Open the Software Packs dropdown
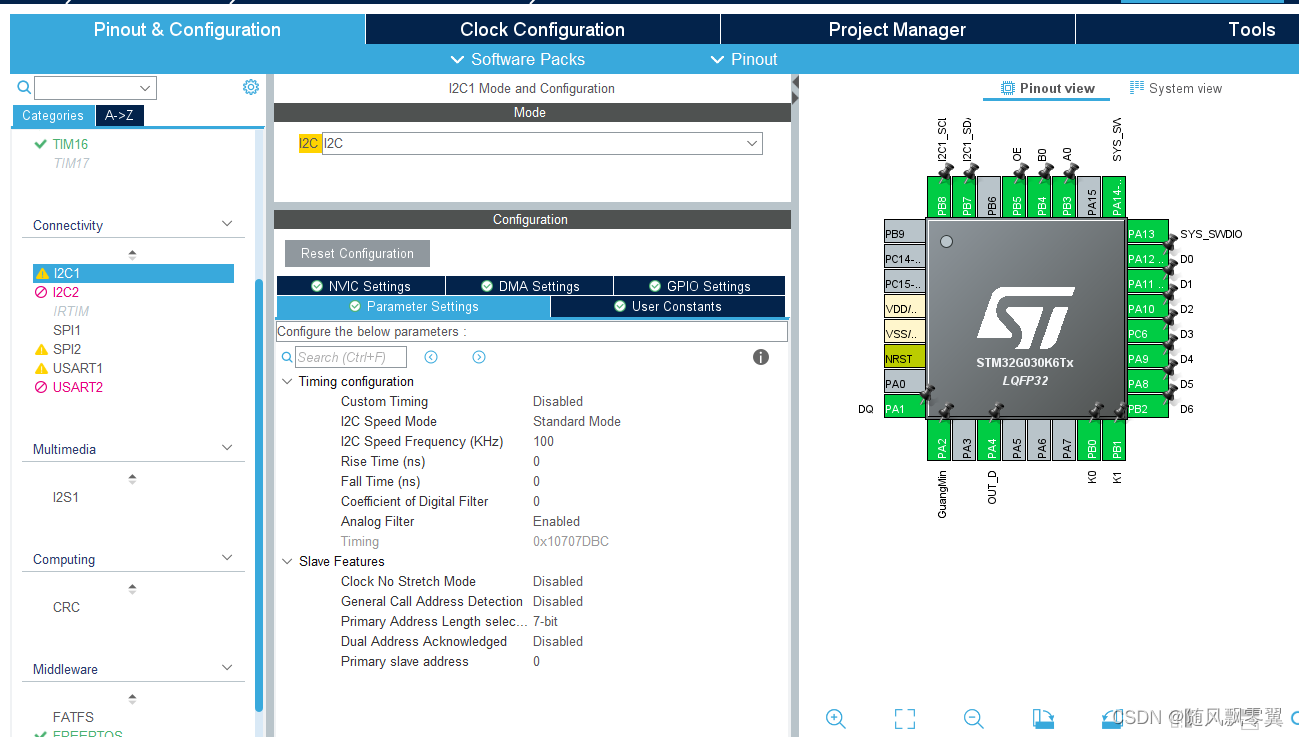 coord(518,59)
